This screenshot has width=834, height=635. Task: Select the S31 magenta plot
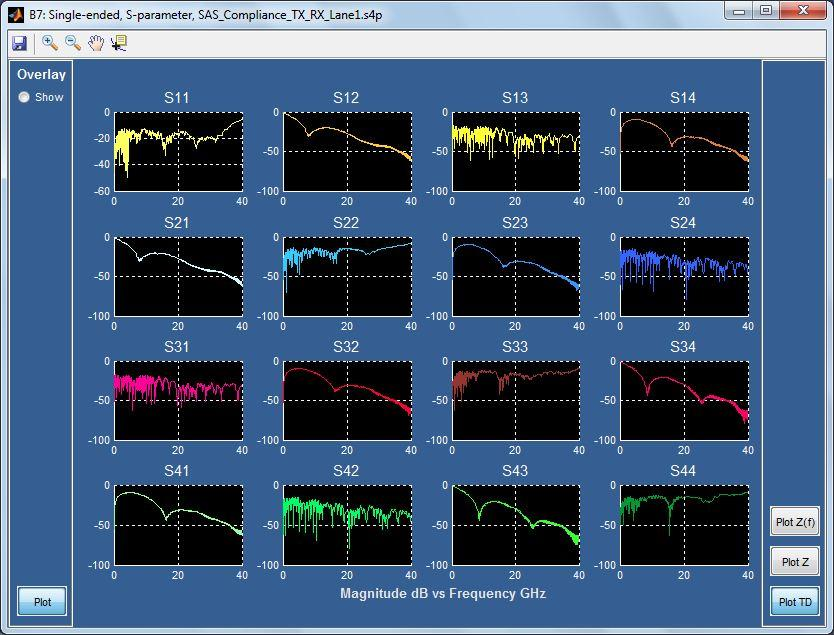coord(178,400)
